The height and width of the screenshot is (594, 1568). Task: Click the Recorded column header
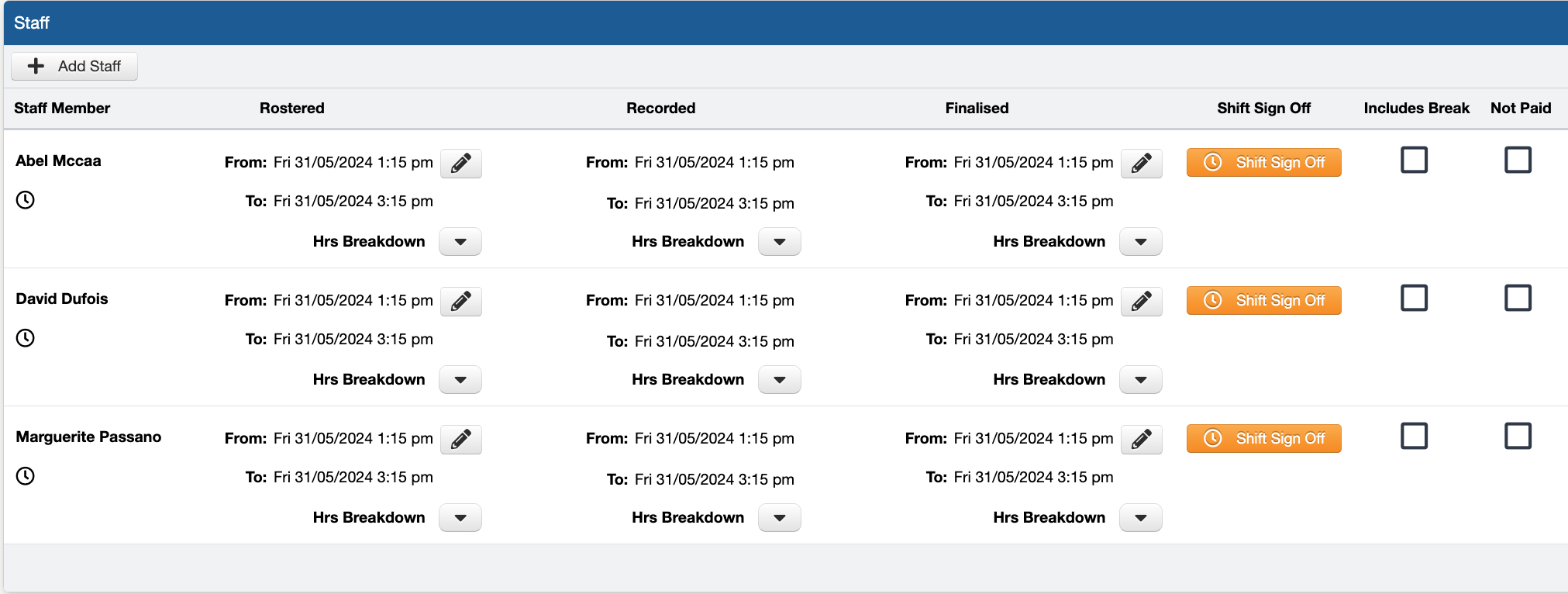[661, 108]
